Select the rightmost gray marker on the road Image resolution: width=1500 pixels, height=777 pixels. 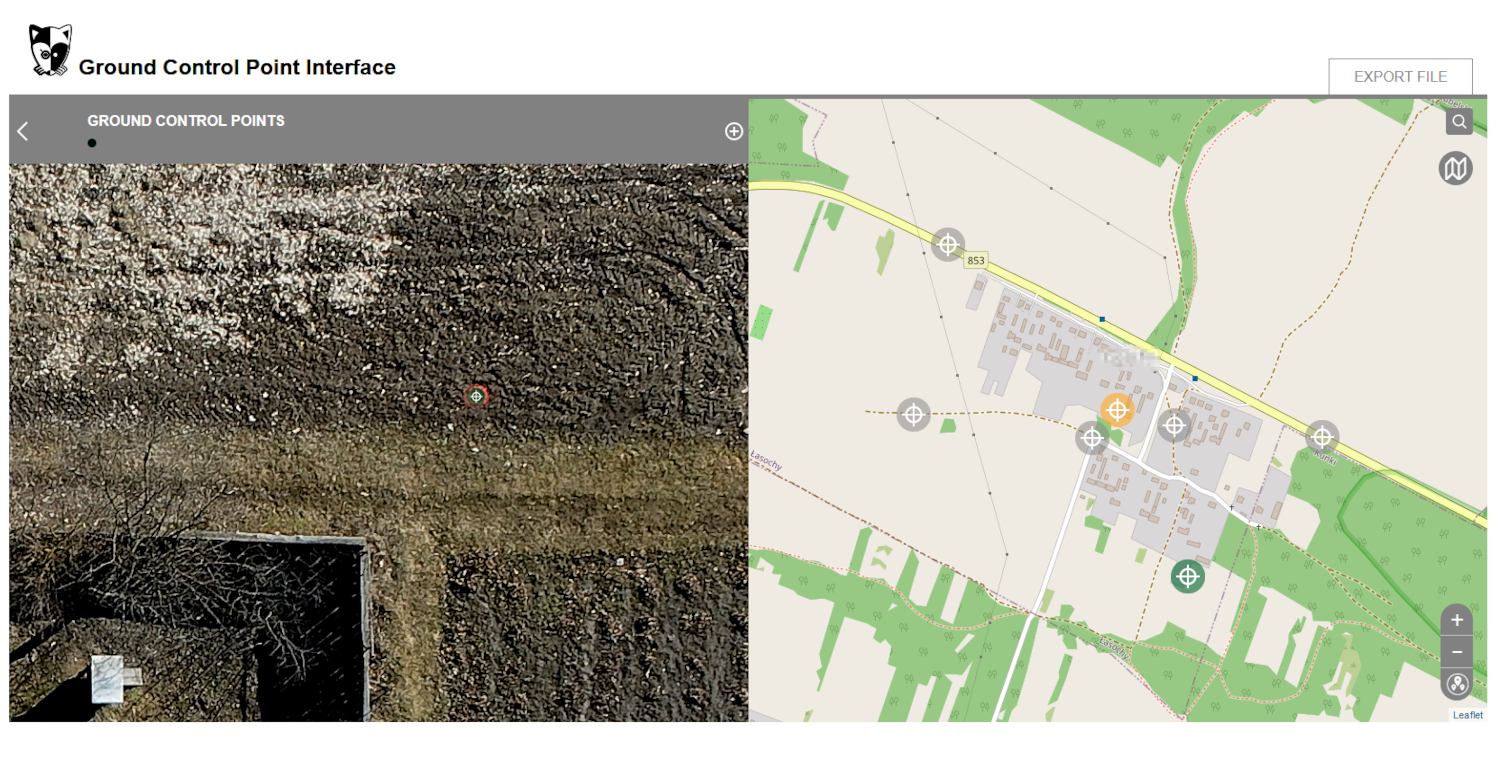1322,437
